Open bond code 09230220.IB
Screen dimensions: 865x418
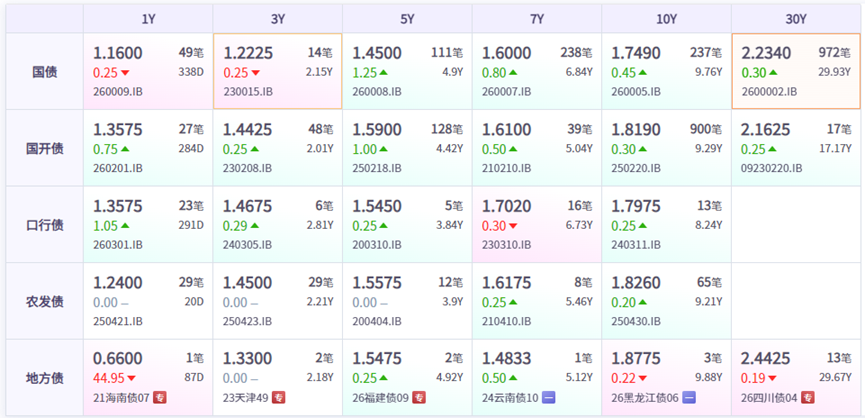pyautogui.click(x=771, y=168)
